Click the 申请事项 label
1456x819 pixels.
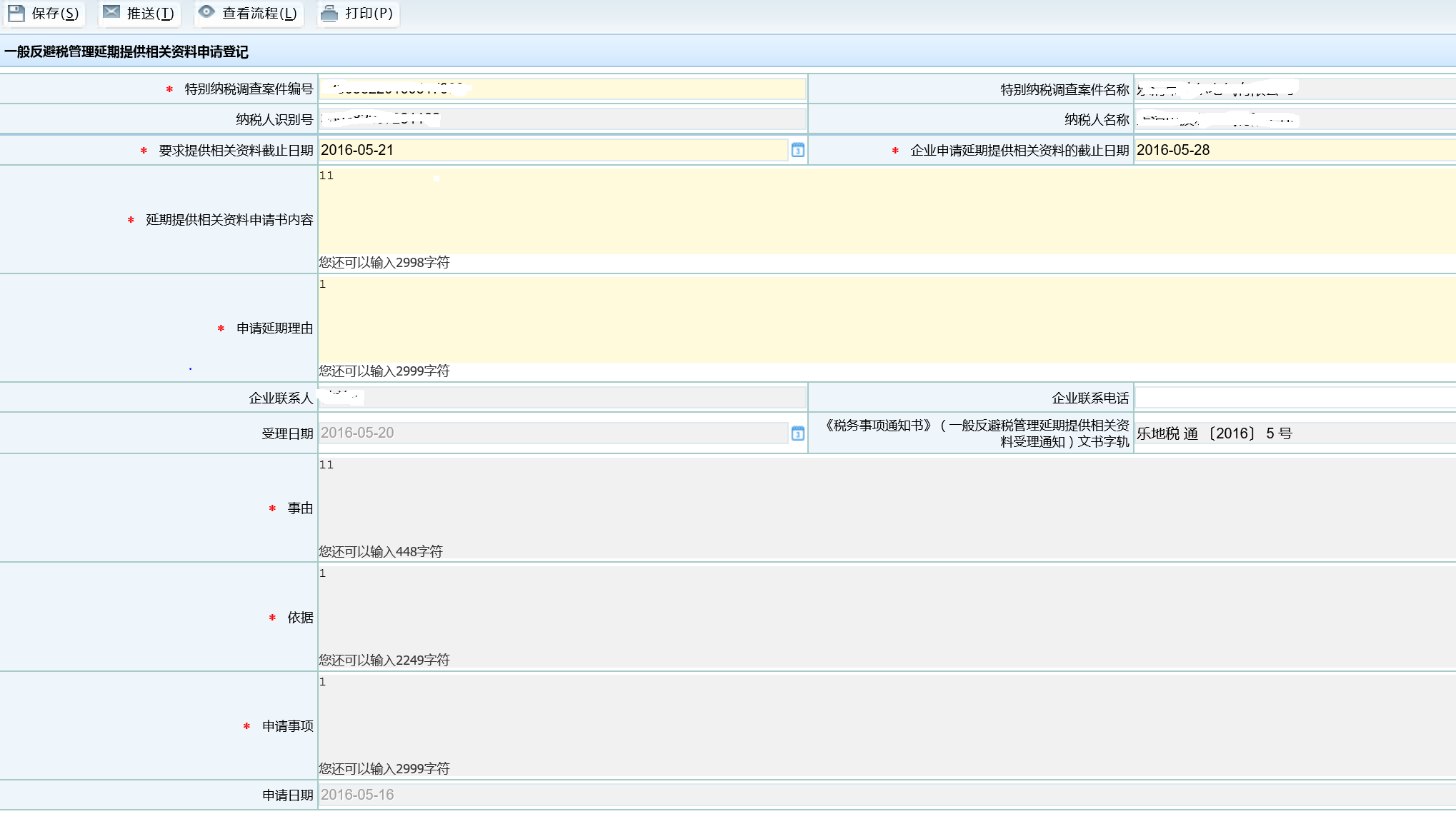click(288, 725)
